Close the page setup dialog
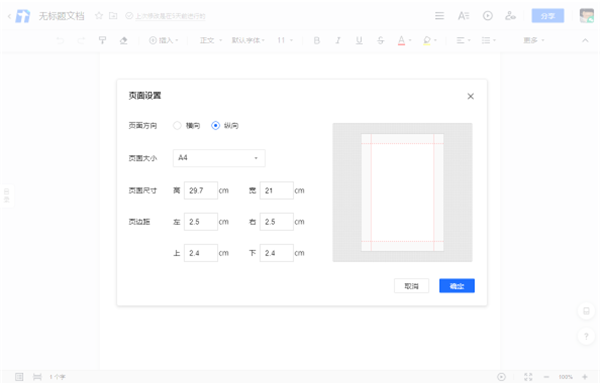This screenshot has width=600, height=388. [471, 96]
